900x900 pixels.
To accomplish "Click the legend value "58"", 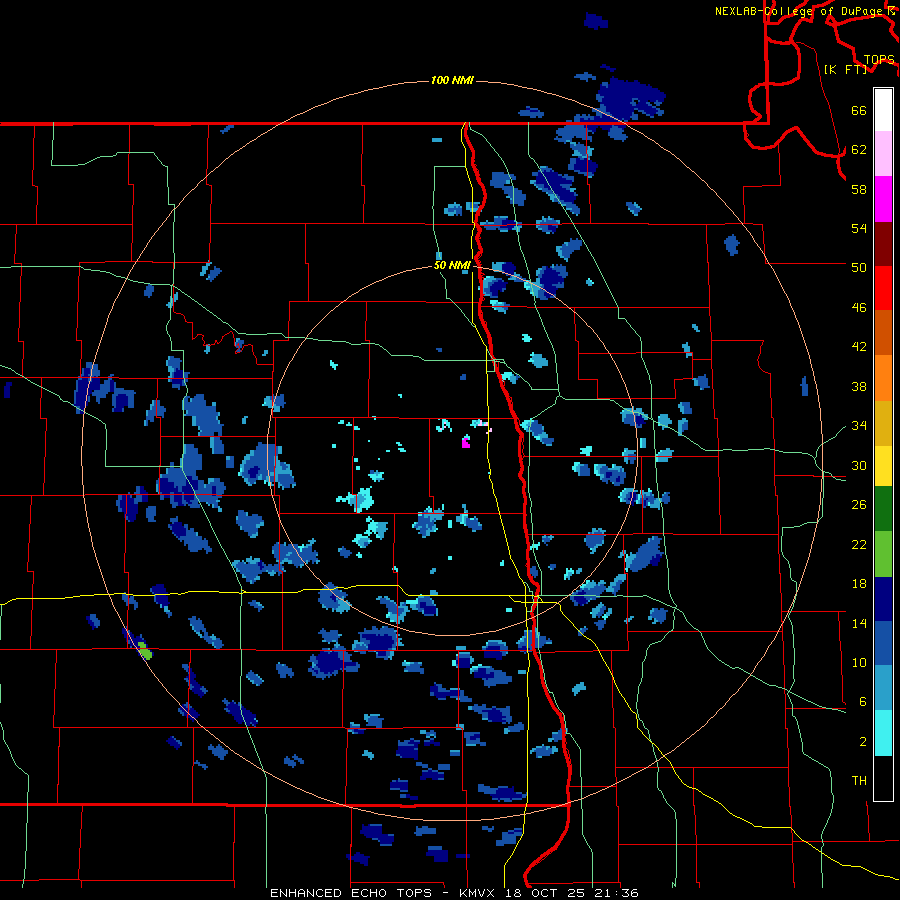I will pos(859,189).
